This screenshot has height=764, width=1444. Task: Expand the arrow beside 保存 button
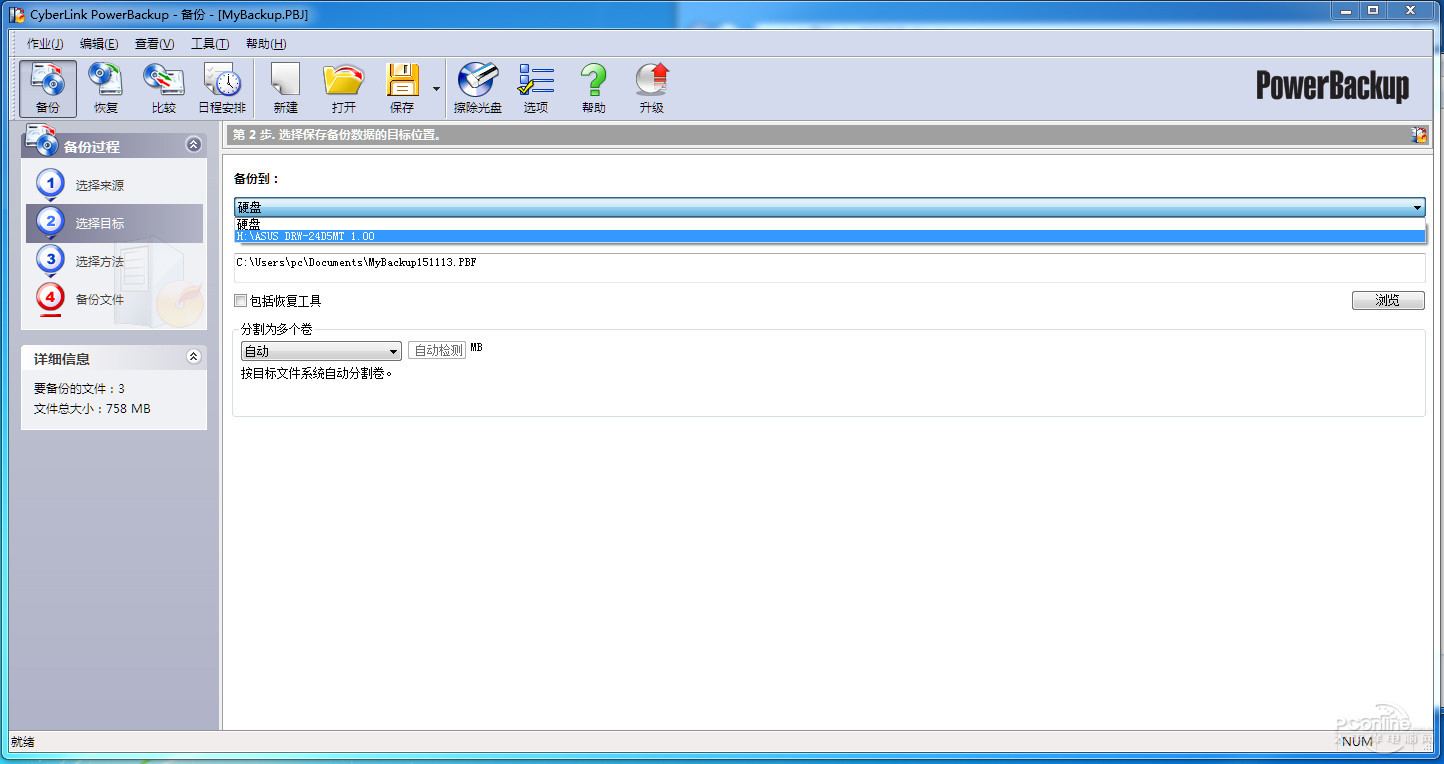pyautogui.click(x=436, y=89)
